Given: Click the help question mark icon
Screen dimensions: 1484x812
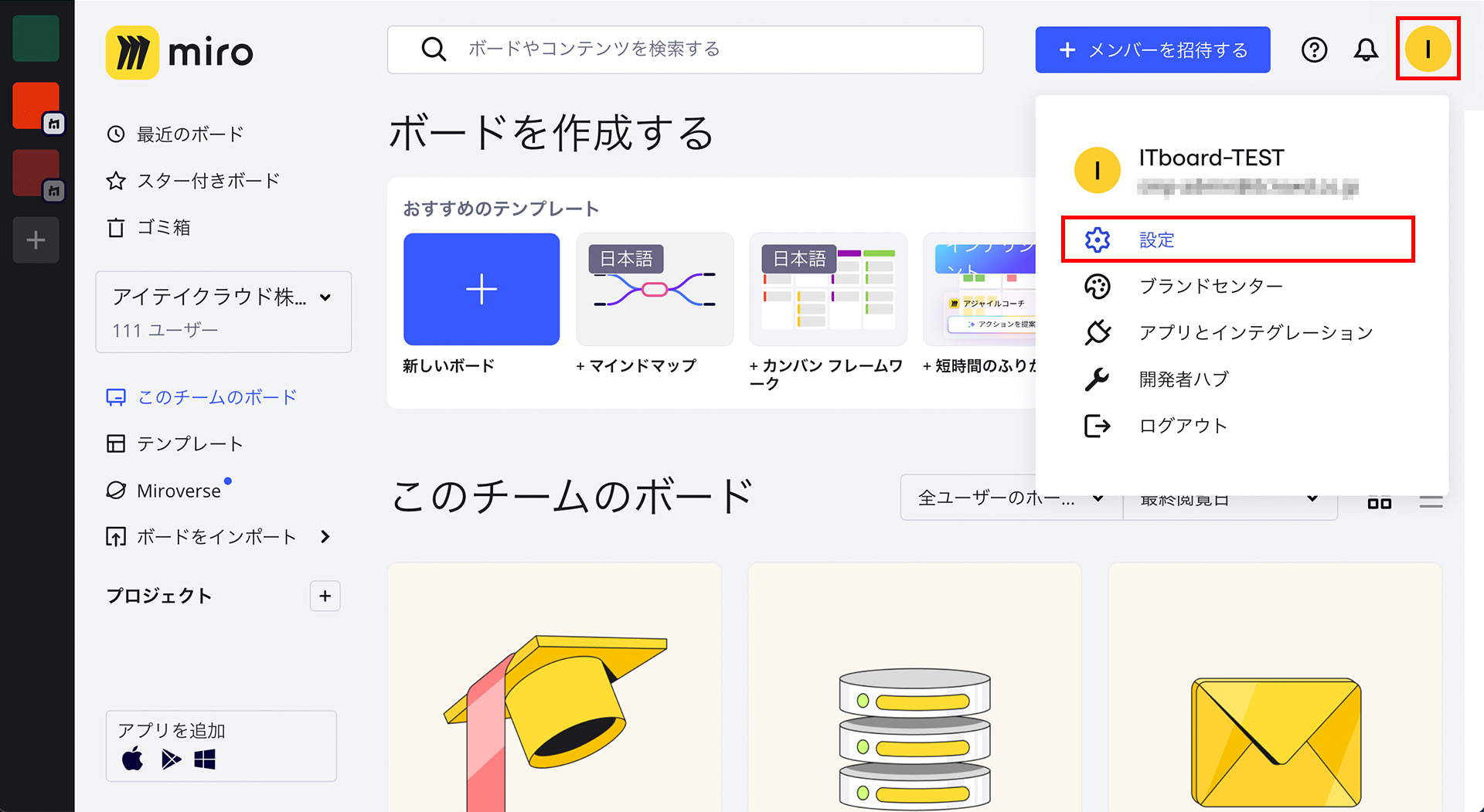Looking at the screenshot, I should pyautogui.click(x=1314, y=50).
